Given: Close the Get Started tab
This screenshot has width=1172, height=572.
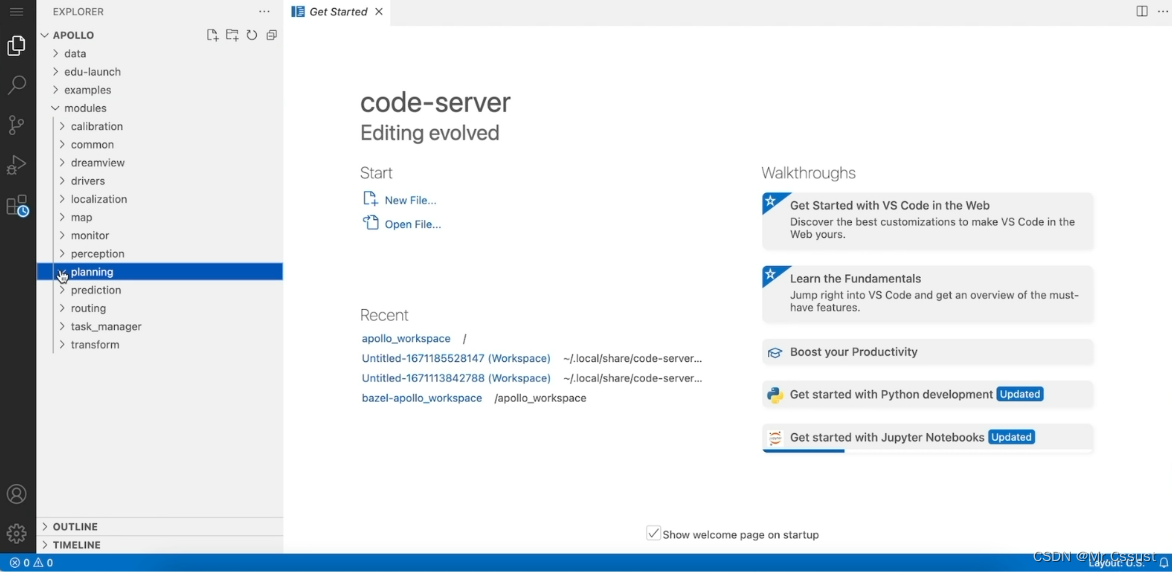Looking at the screenshot, I should [379, 12].
